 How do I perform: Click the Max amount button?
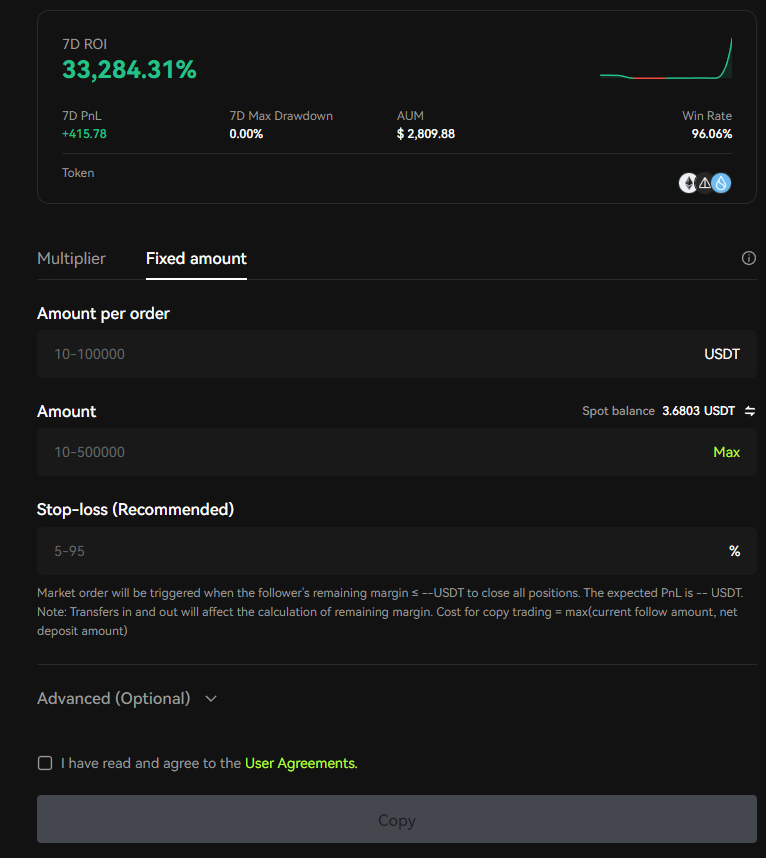[x=726, y=452]
